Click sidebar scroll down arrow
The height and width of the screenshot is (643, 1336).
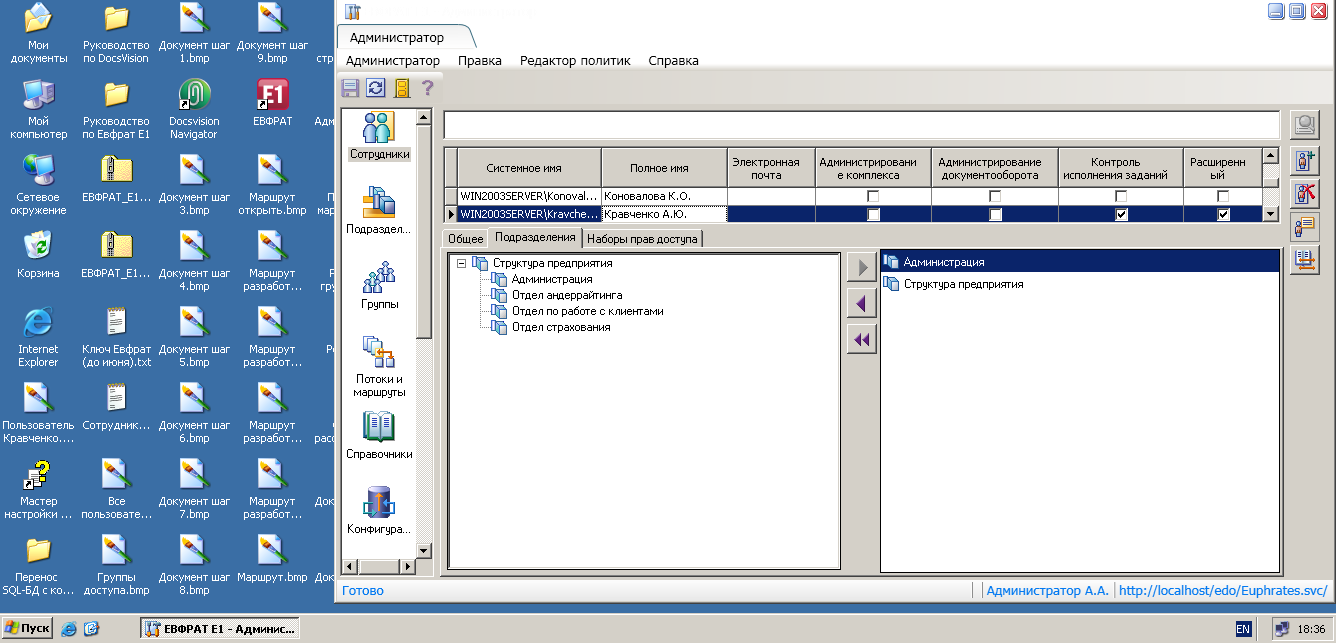423,550
